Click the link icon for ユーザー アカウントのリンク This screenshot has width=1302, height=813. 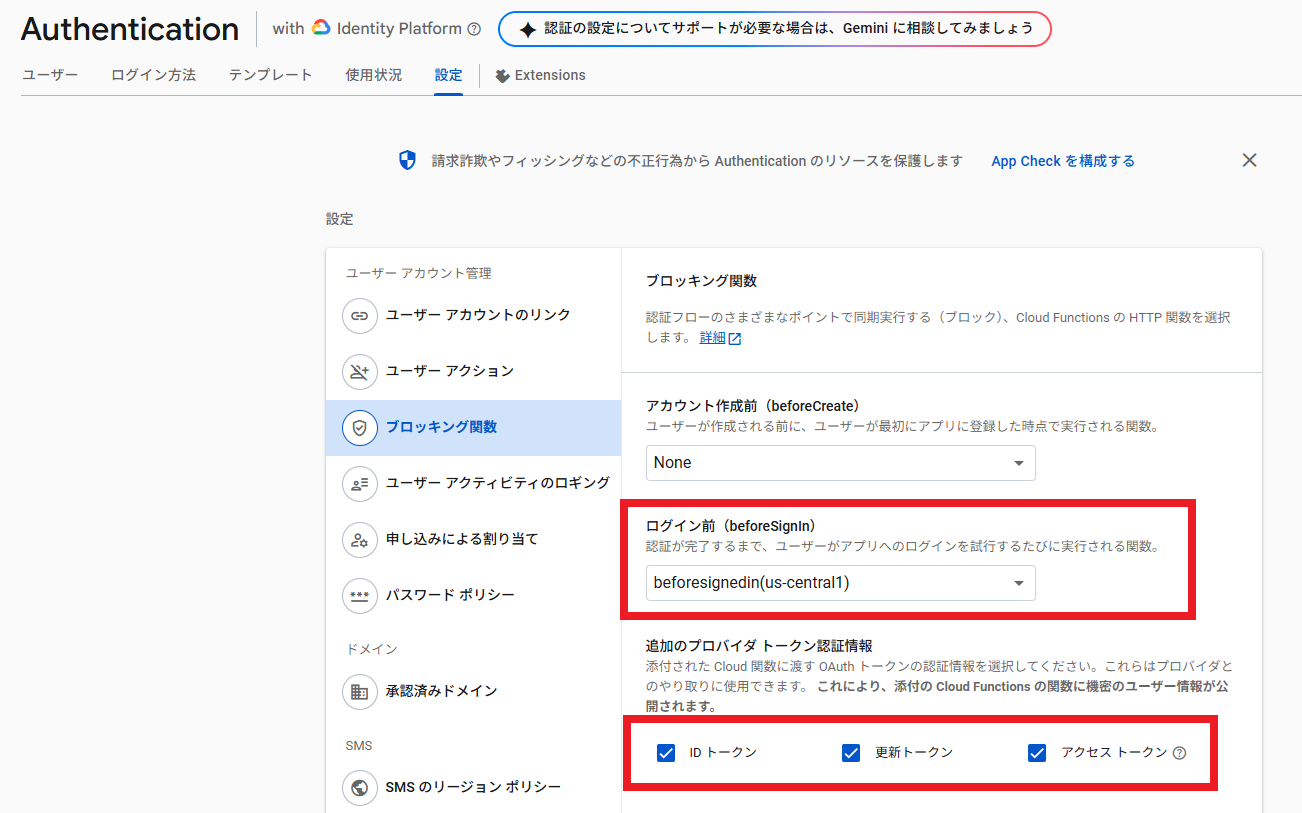360,315
